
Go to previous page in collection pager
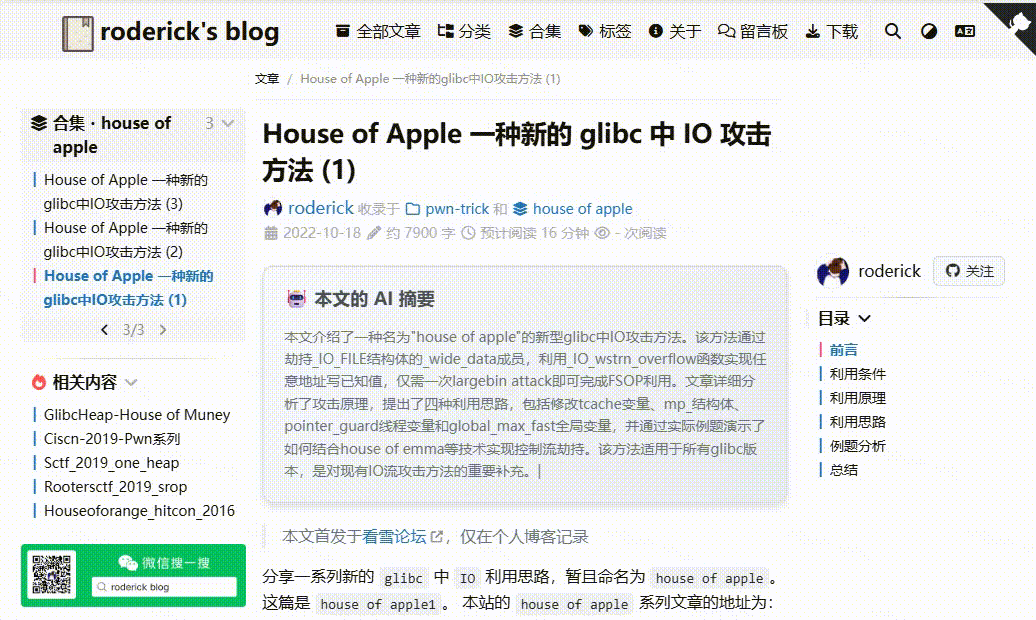pos(104,329)
